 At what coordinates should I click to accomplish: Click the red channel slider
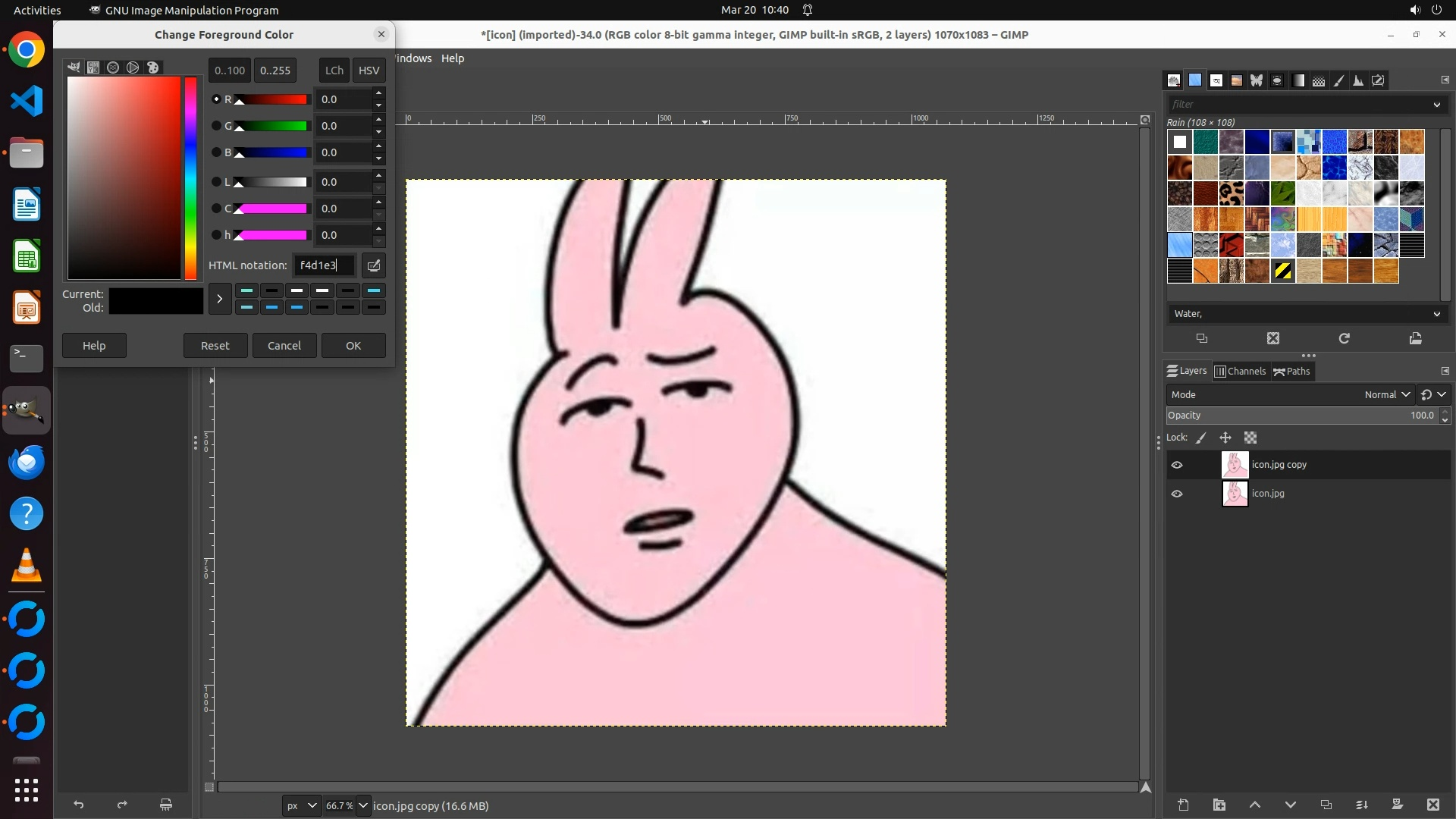(x=271, y=99)
